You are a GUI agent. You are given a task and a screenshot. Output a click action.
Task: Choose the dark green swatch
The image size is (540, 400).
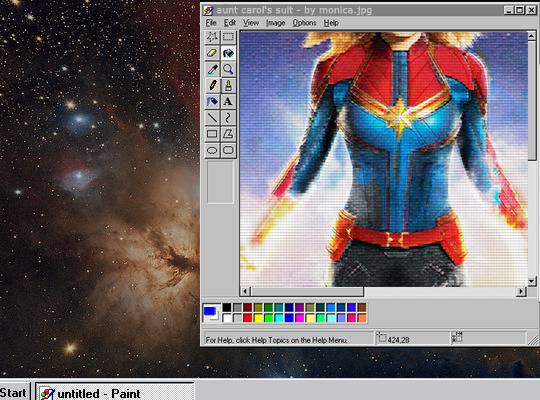[268, 307]
